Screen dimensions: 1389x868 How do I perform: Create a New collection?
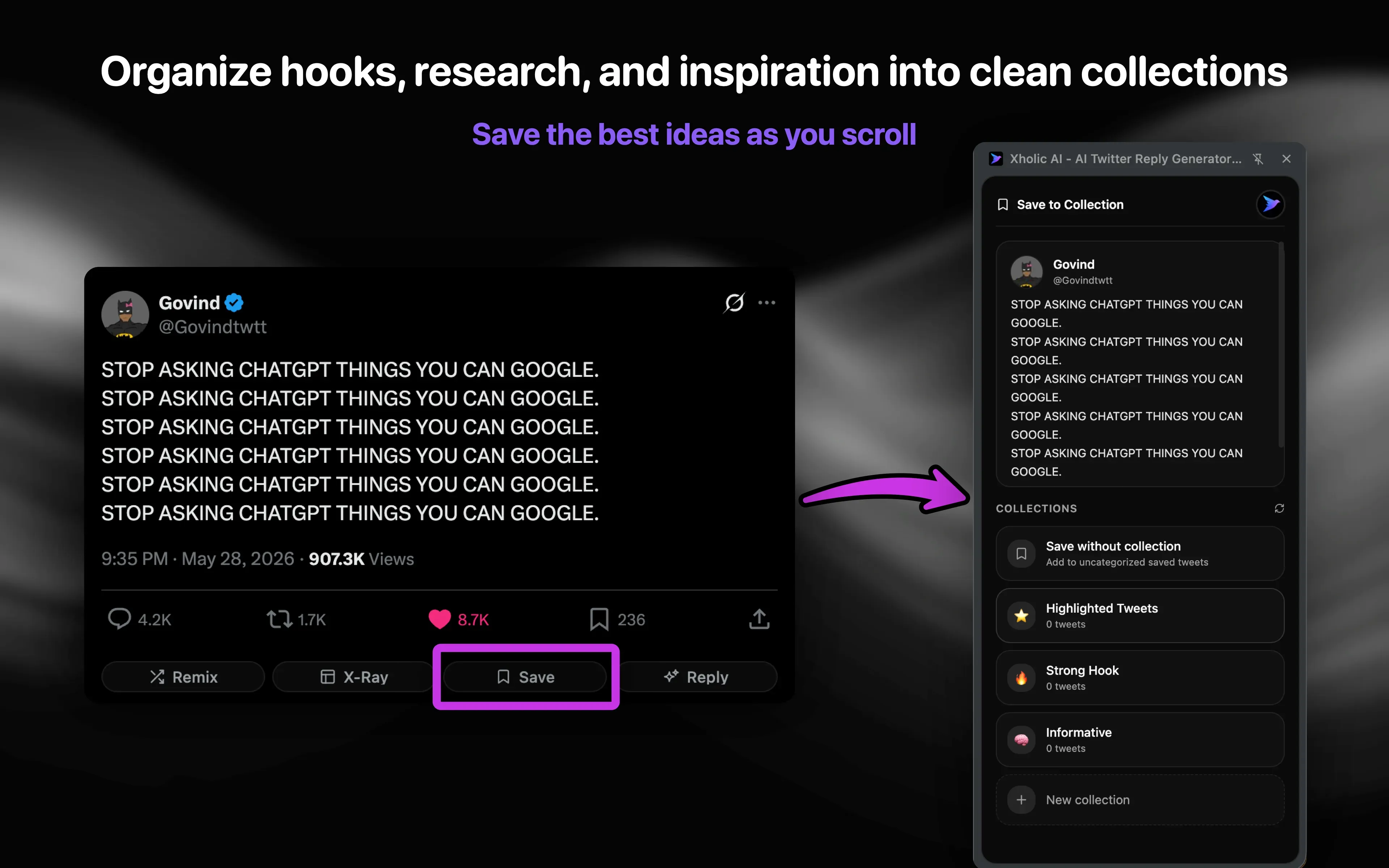click(x=1140, y=800)
